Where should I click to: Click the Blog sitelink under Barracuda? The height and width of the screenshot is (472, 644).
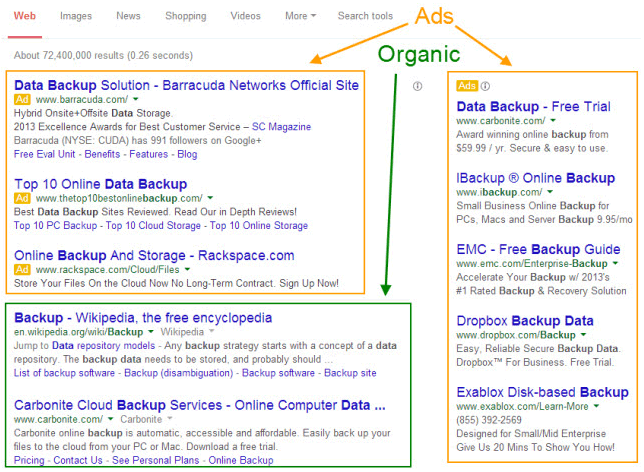[187, 154]
